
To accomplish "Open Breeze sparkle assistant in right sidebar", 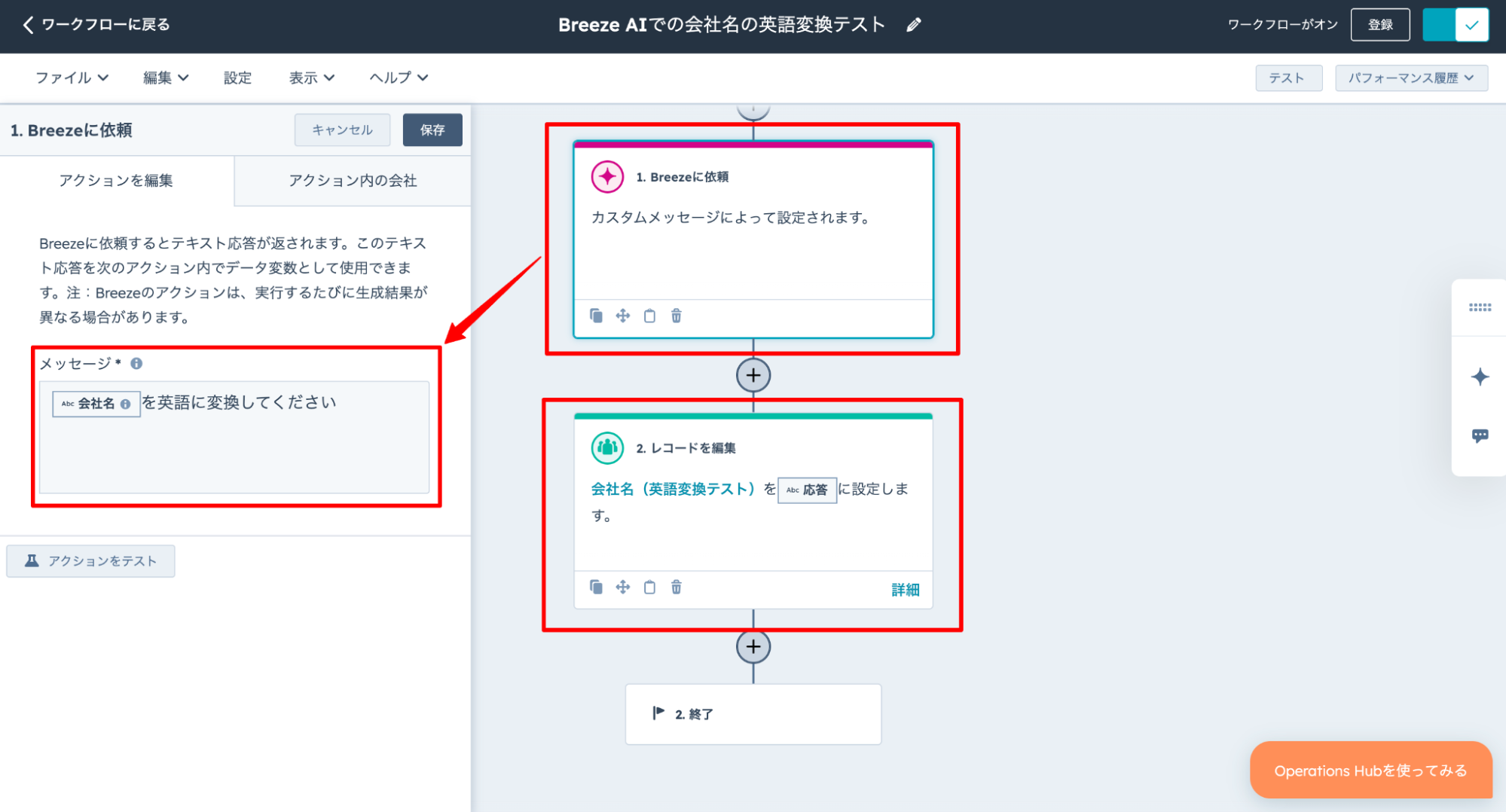I will [1480, 377].
